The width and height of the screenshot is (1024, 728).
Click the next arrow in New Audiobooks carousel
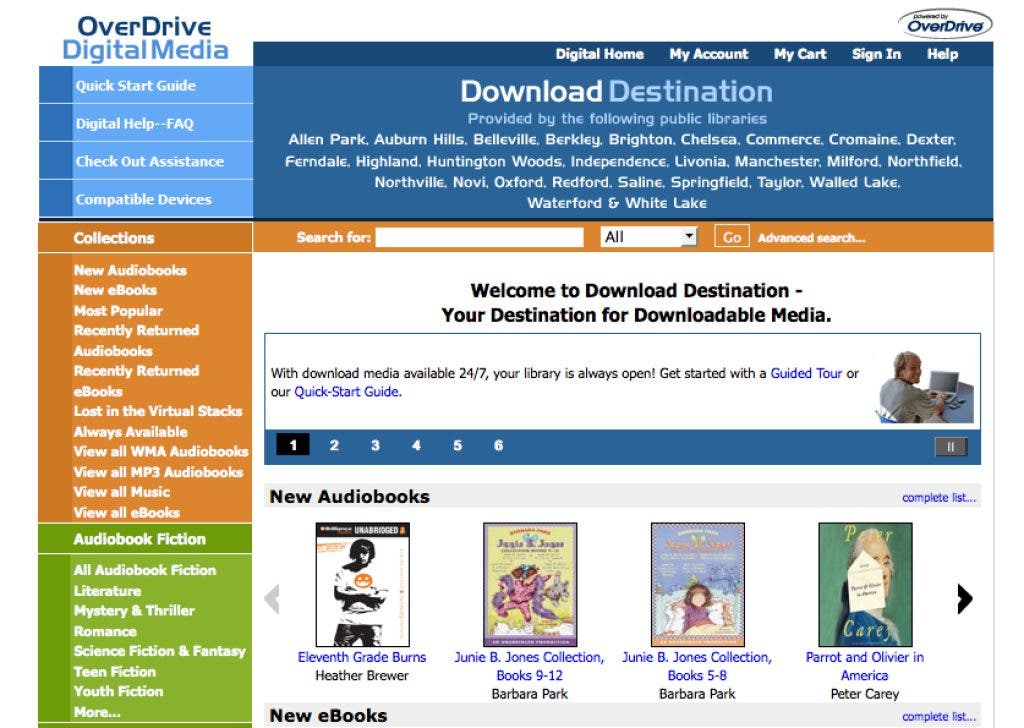pyautogui.click(x=965, y=599)
